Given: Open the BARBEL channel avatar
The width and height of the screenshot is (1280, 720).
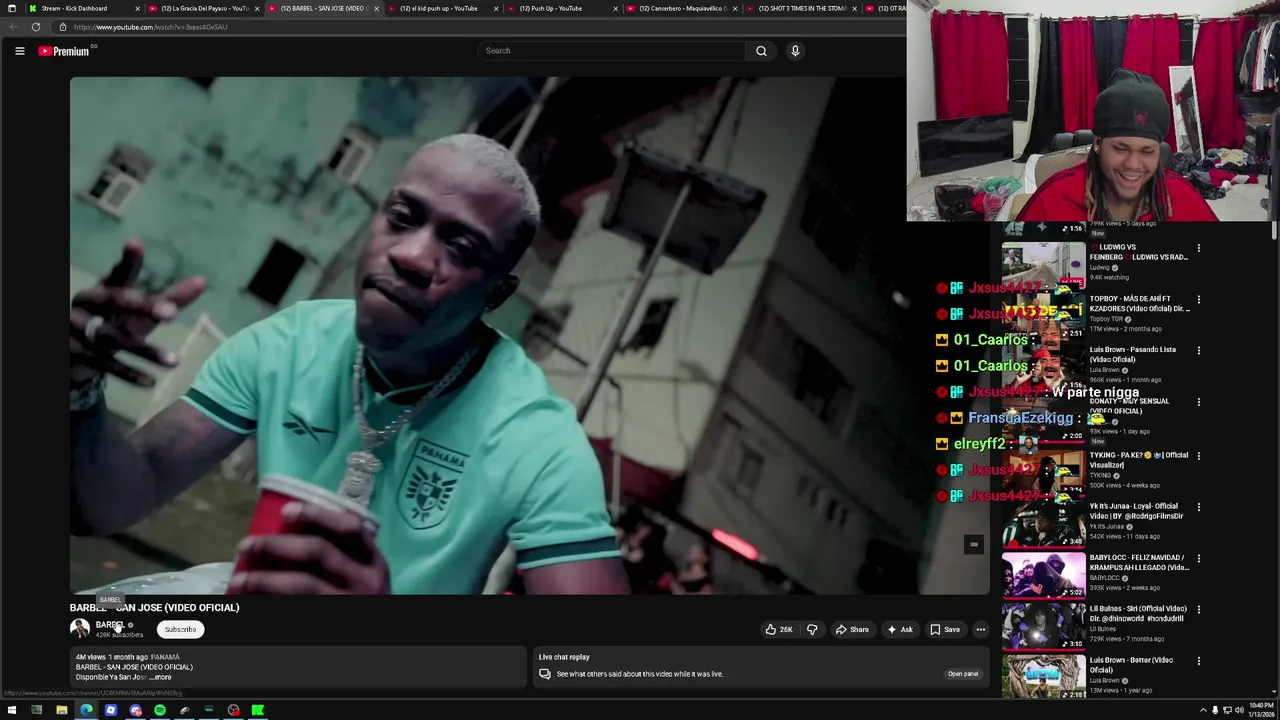Looking at the screenshot, I should pyautogui.click(x=79, y=629).
